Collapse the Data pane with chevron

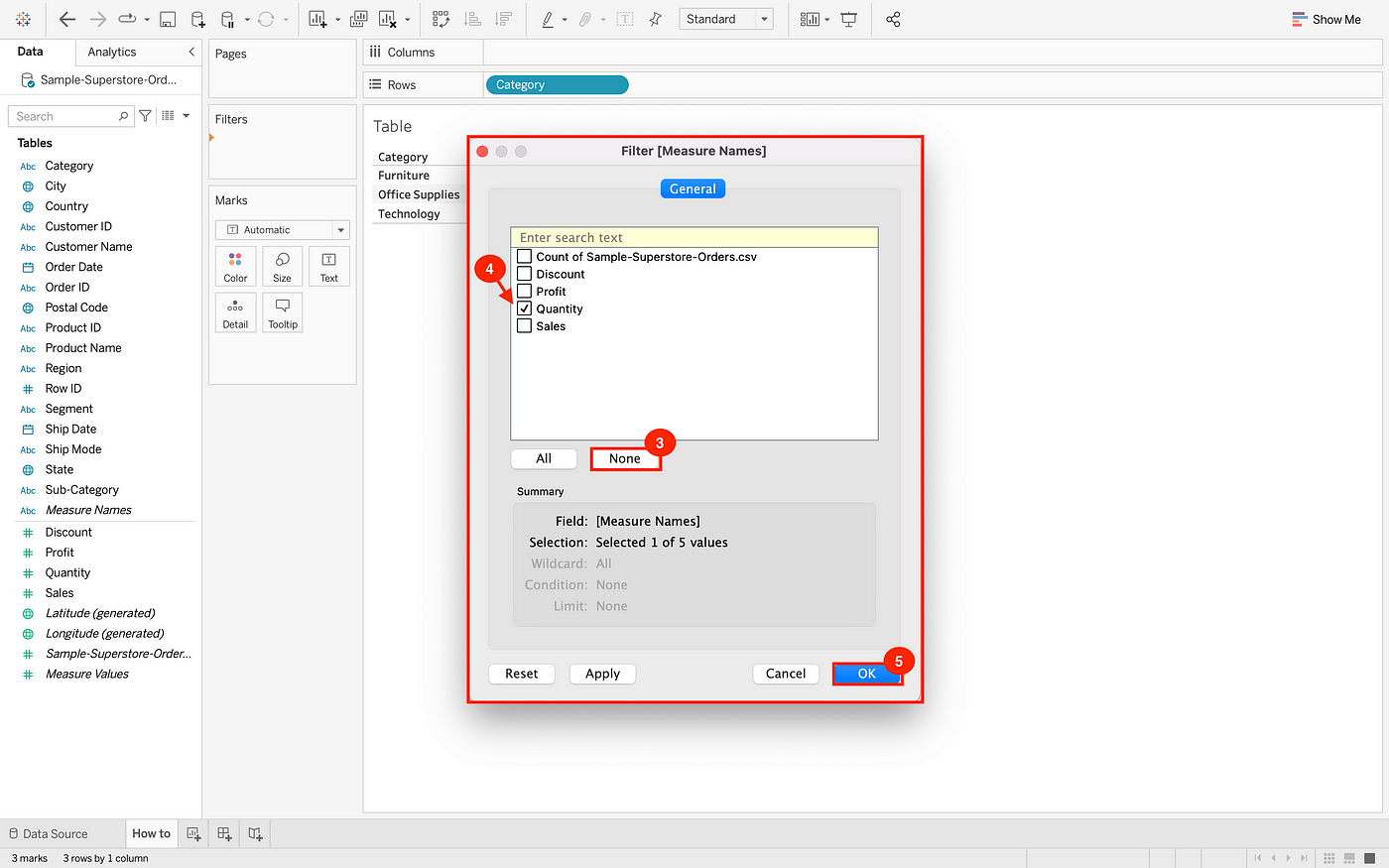(x=191, y=52)
